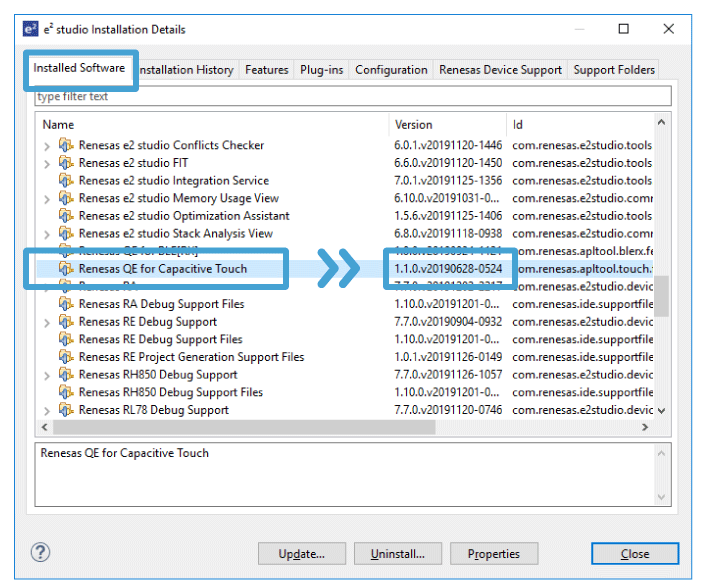The width and height of the screenshot is (714, 586).
Task: Sort list by Name column header
Action: click(x=212, y=125)
